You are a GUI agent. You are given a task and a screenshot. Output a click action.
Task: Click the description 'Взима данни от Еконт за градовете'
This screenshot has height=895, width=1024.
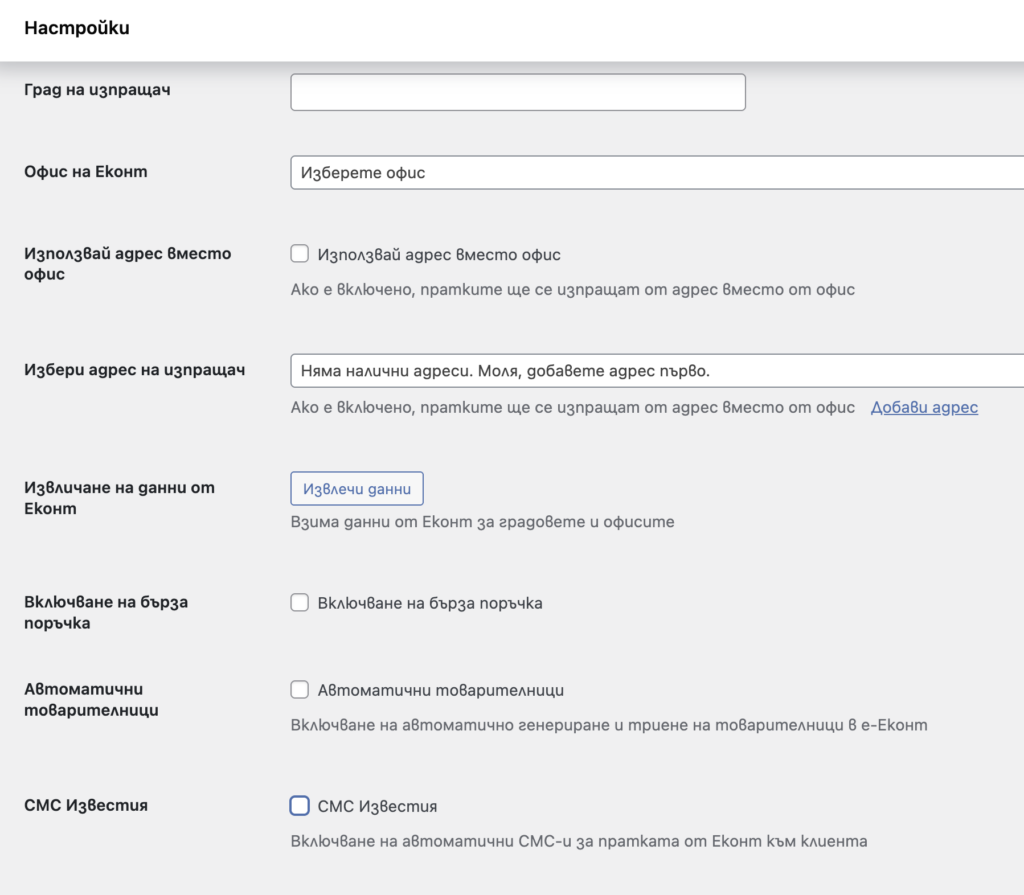pos(482,522)
